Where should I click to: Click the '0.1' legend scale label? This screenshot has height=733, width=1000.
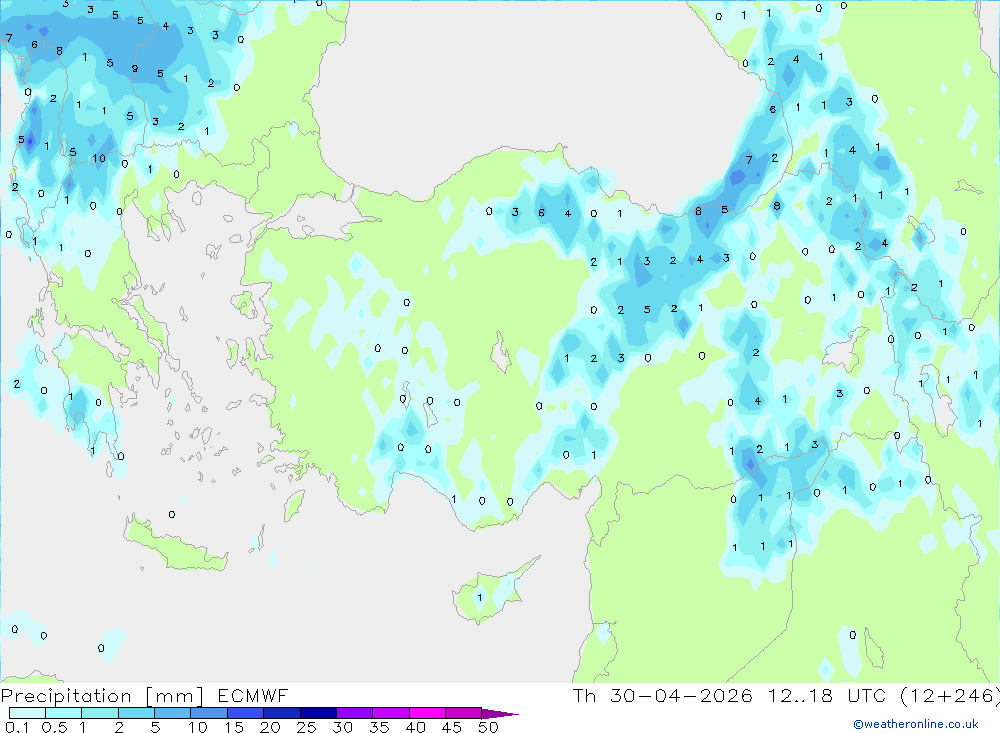coord(17,727)
